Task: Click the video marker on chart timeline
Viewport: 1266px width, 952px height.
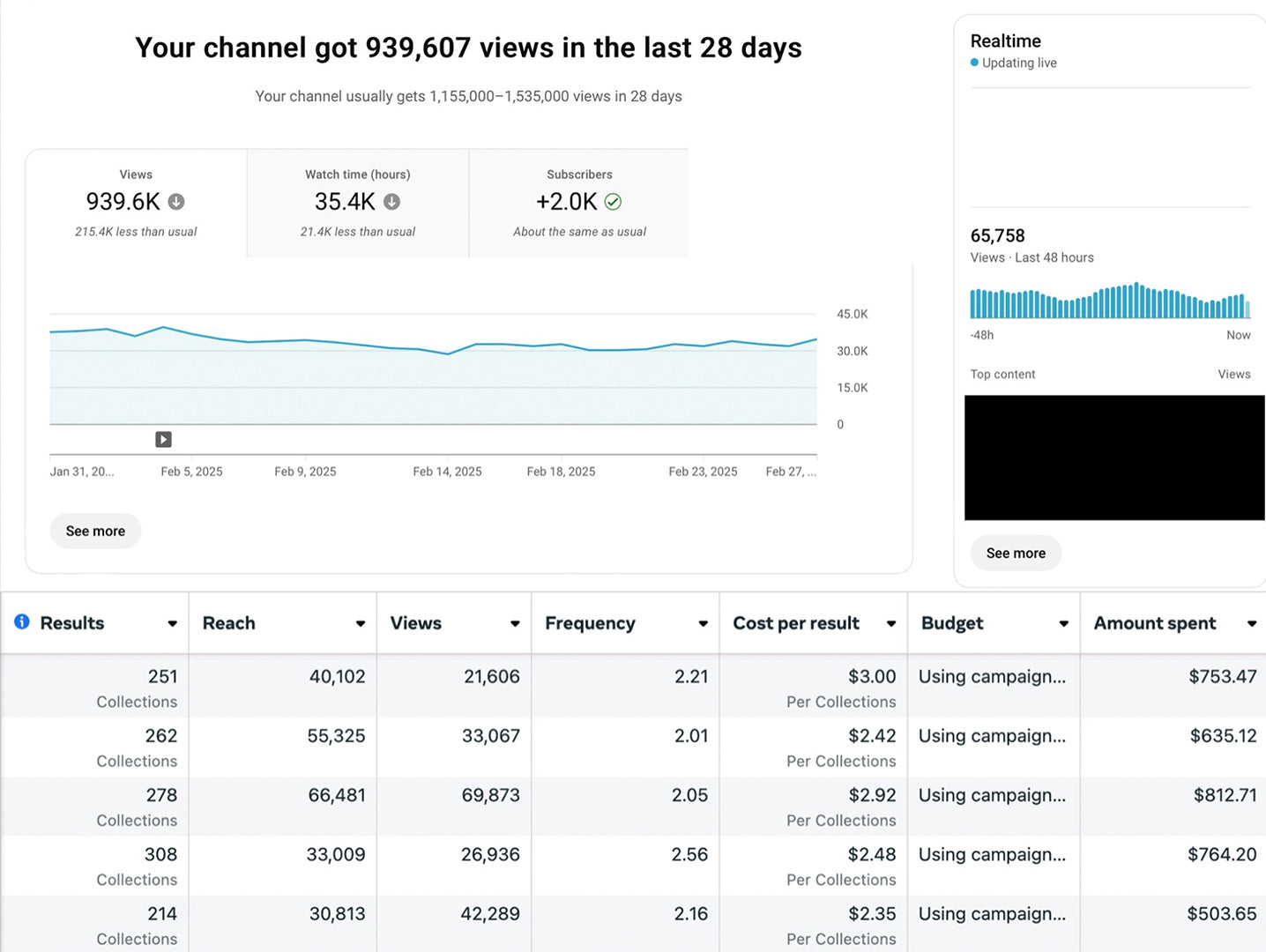Action: tap(163, 439)
